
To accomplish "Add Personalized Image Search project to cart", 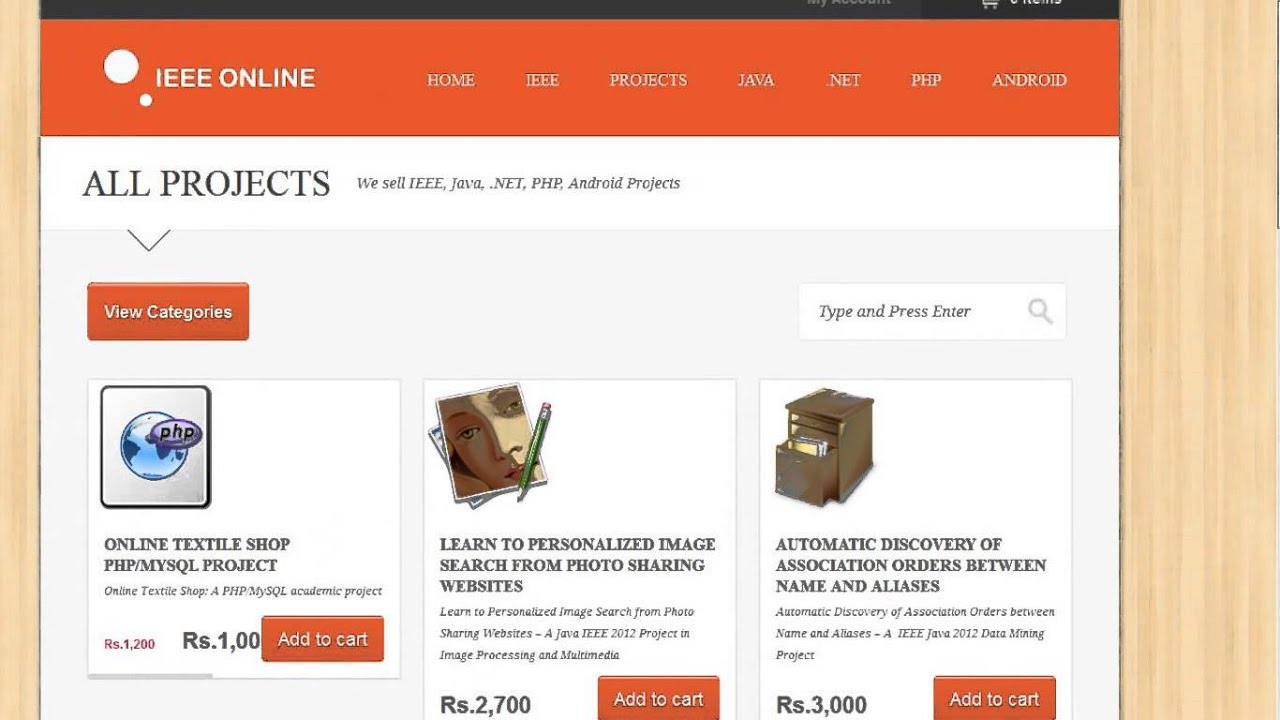I will click(659, 698).
